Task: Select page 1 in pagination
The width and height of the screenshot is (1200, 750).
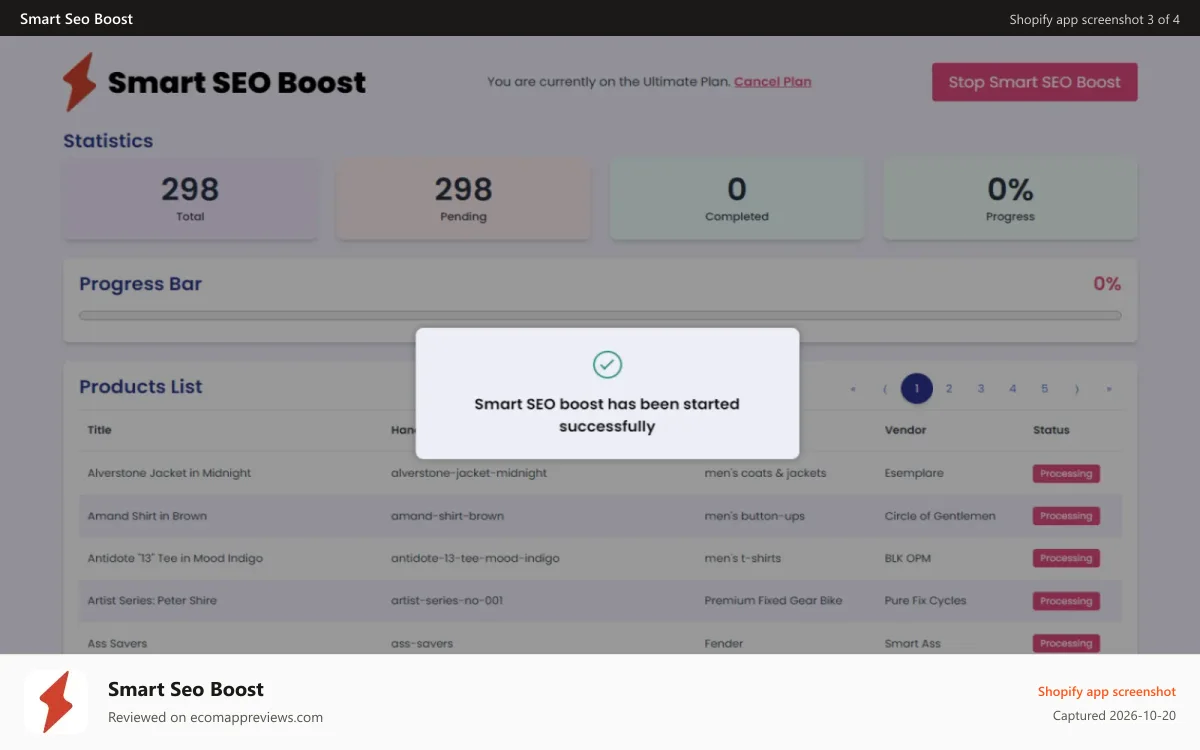Action: (917, 389)
